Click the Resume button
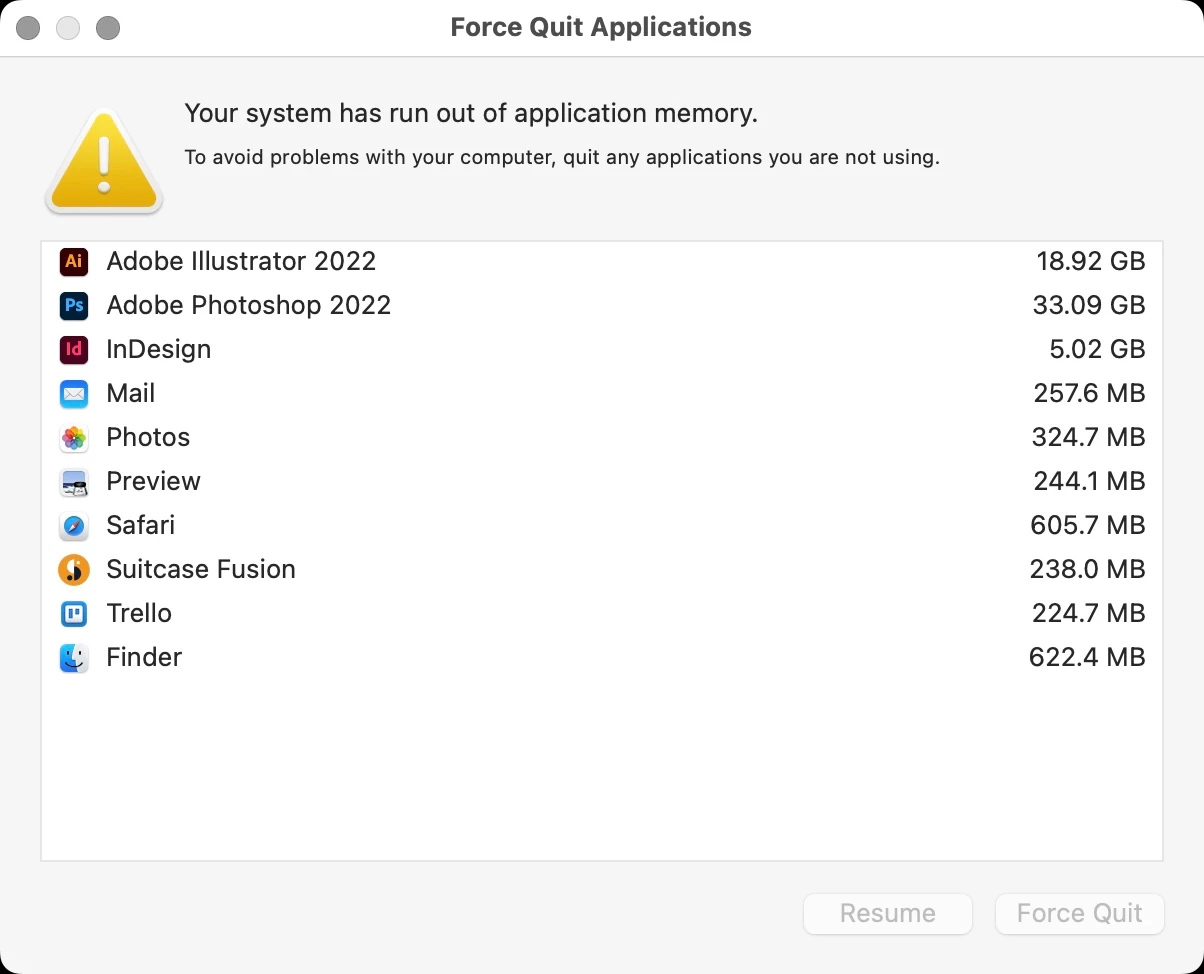The image size is (1204, 974). click(x=888, y=913)
